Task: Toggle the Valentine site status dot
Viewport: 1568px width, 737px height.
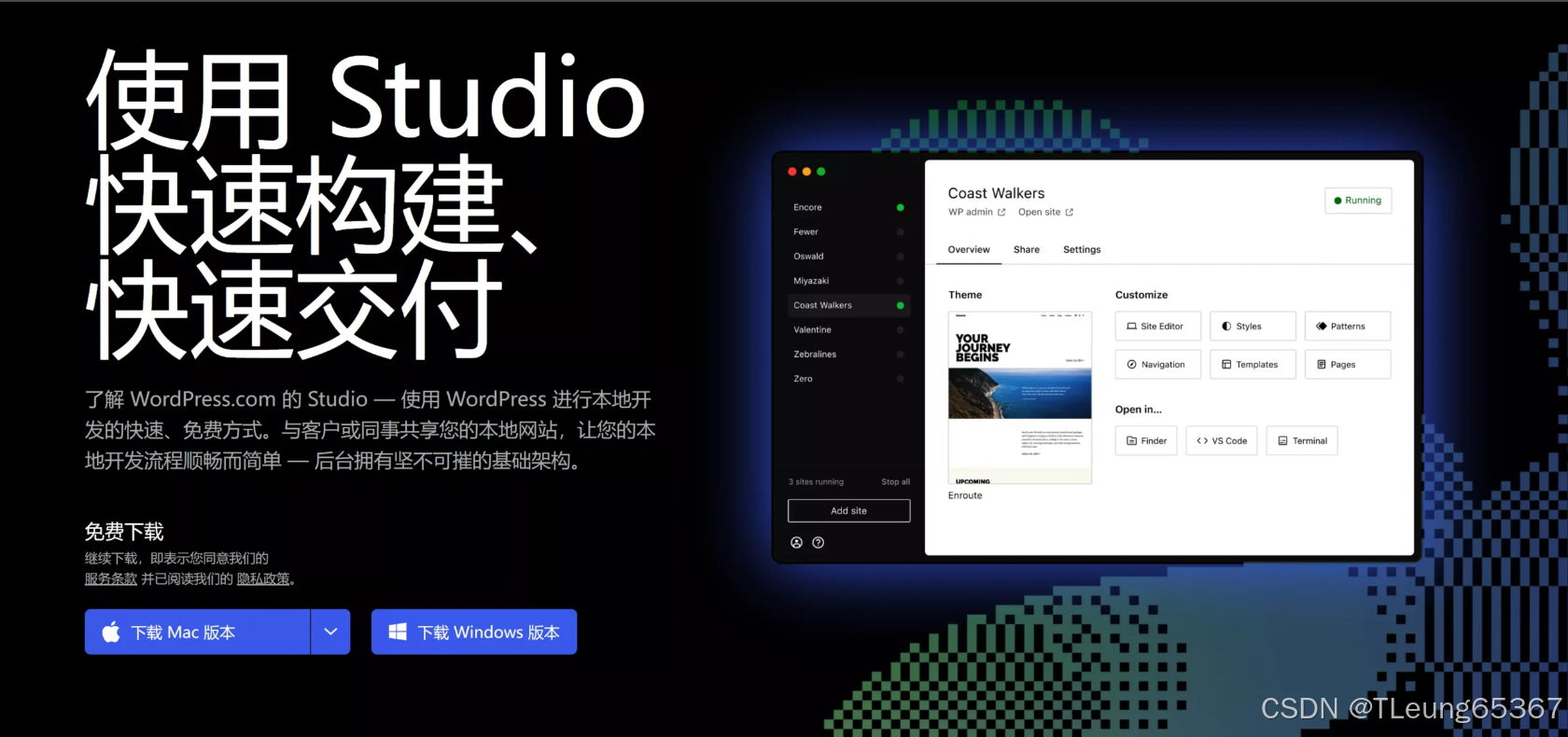Action: click(900, 329)
